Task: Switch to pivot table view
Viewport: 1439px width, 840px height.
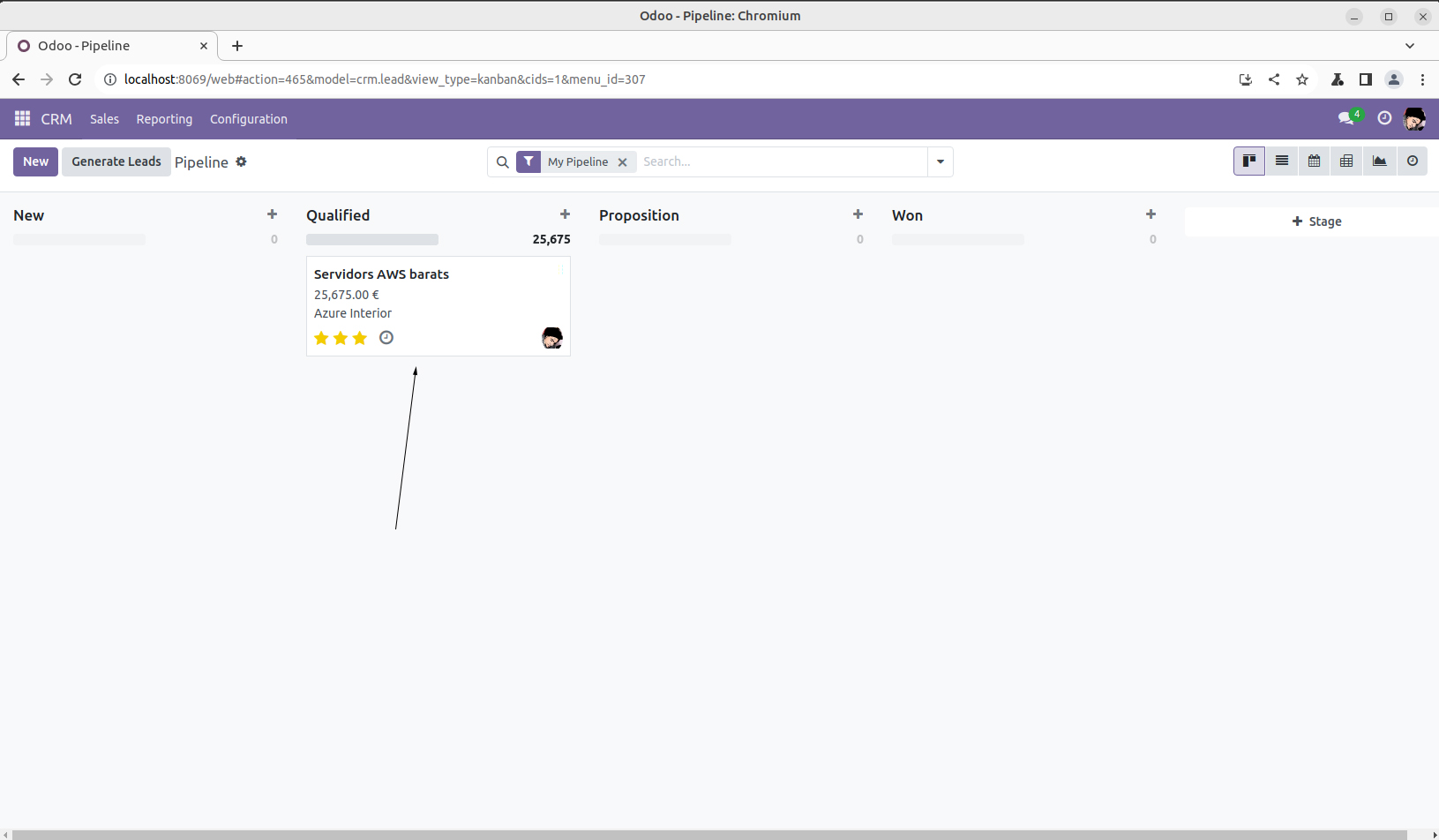Action: tap(1346, 161)
